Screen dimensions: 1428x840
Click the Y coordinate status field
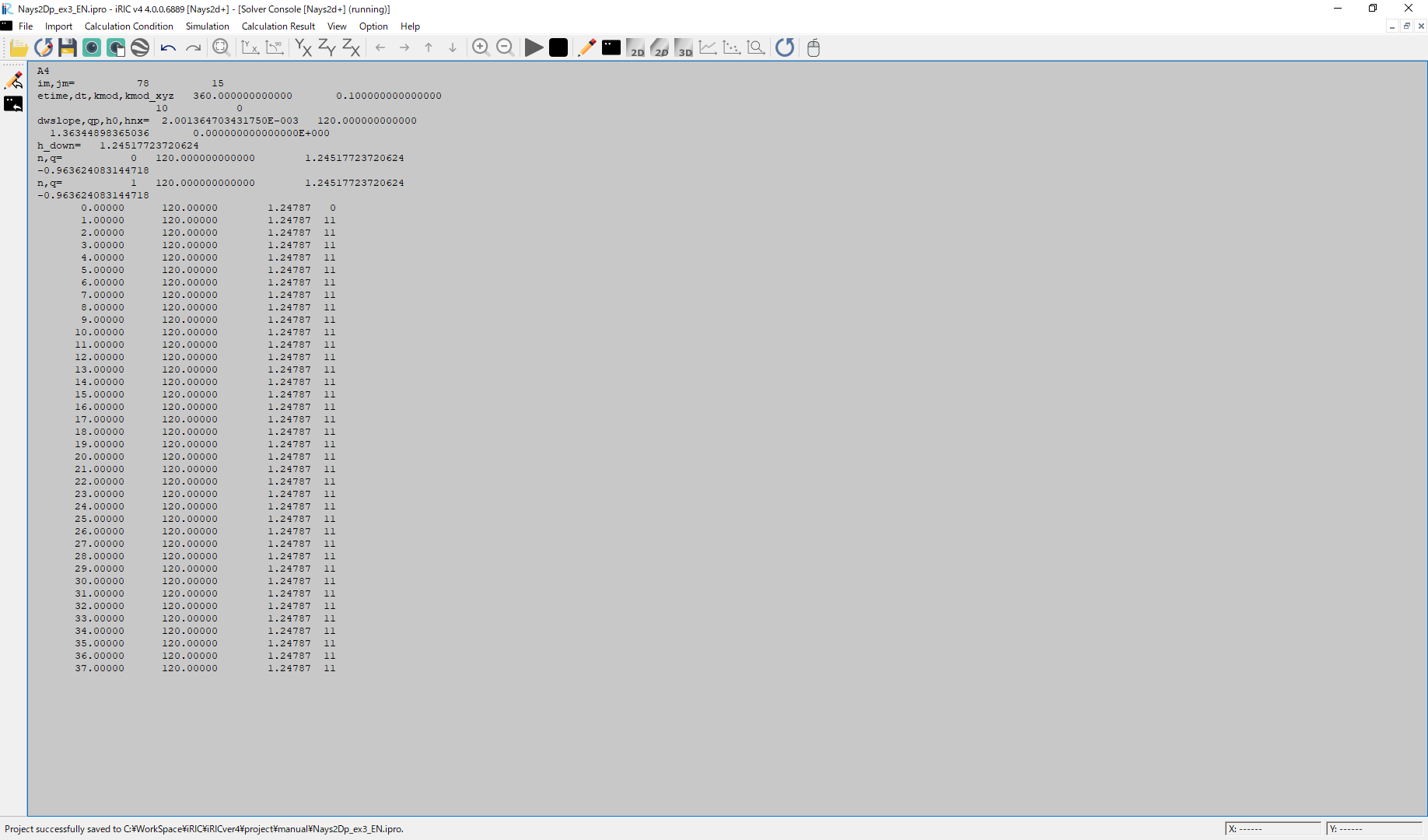[x=1374, y=829]
